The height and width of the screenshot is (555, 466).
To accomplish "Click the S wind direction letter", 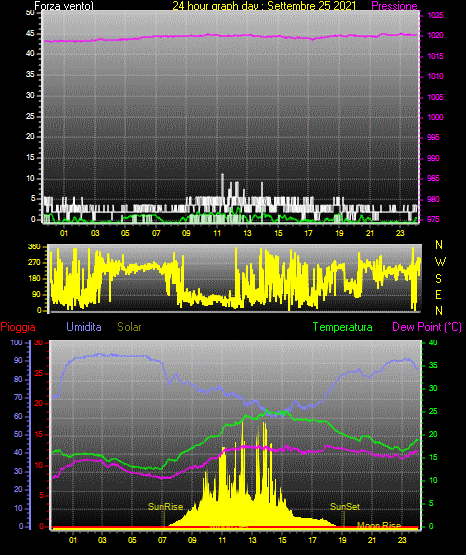I will pos(438,279).
